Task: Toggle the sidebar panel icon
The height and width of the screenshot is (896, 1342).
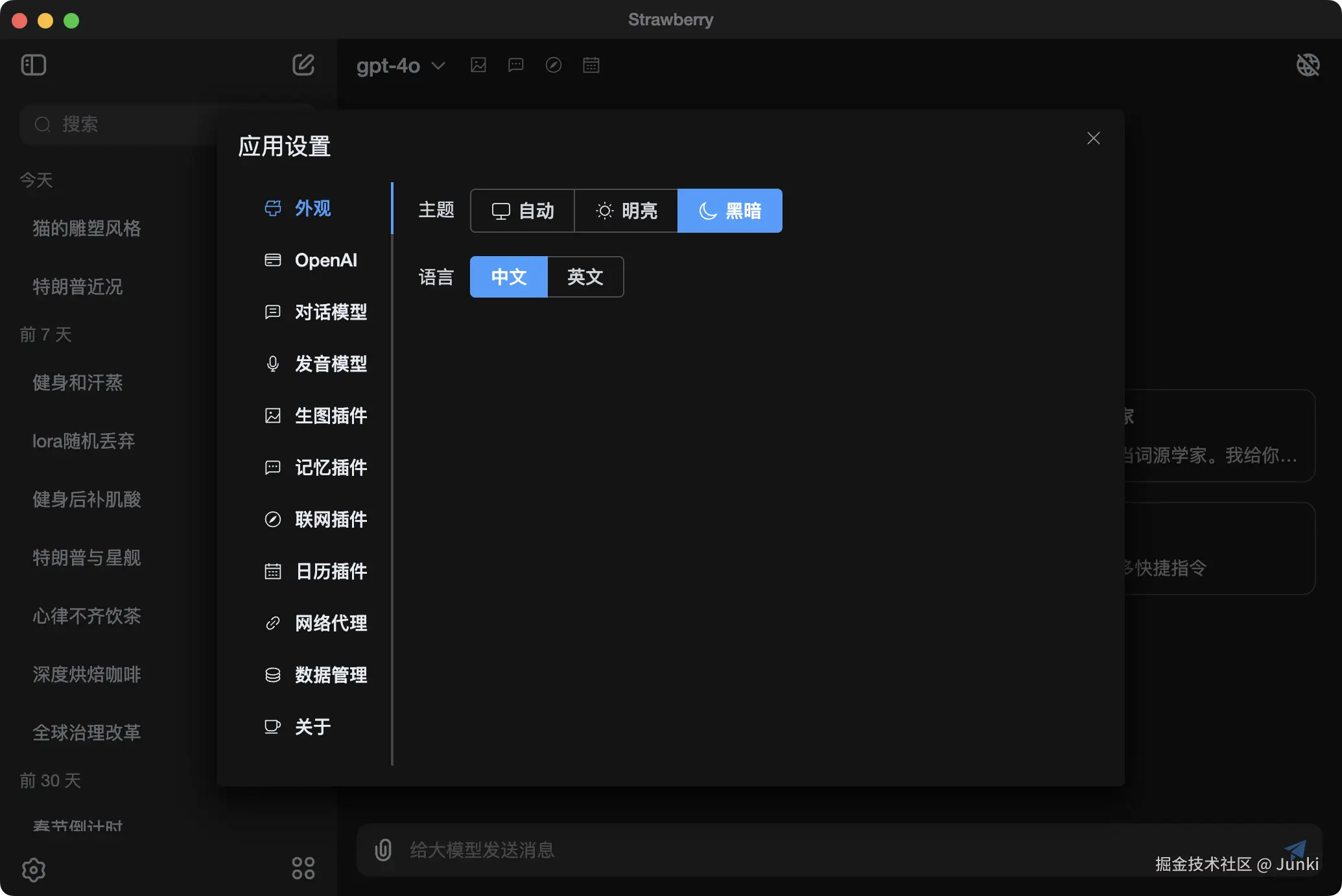Action: tap(34, 65)
